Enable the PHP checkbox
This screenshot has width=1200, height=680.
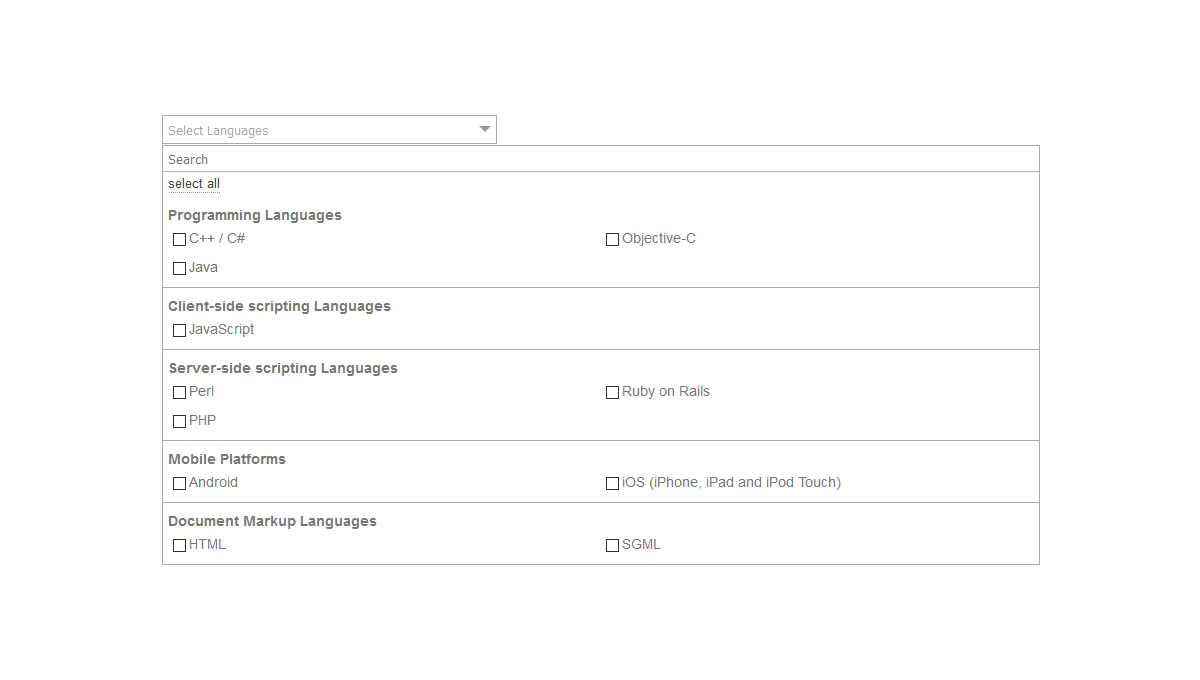pos(179,421)
